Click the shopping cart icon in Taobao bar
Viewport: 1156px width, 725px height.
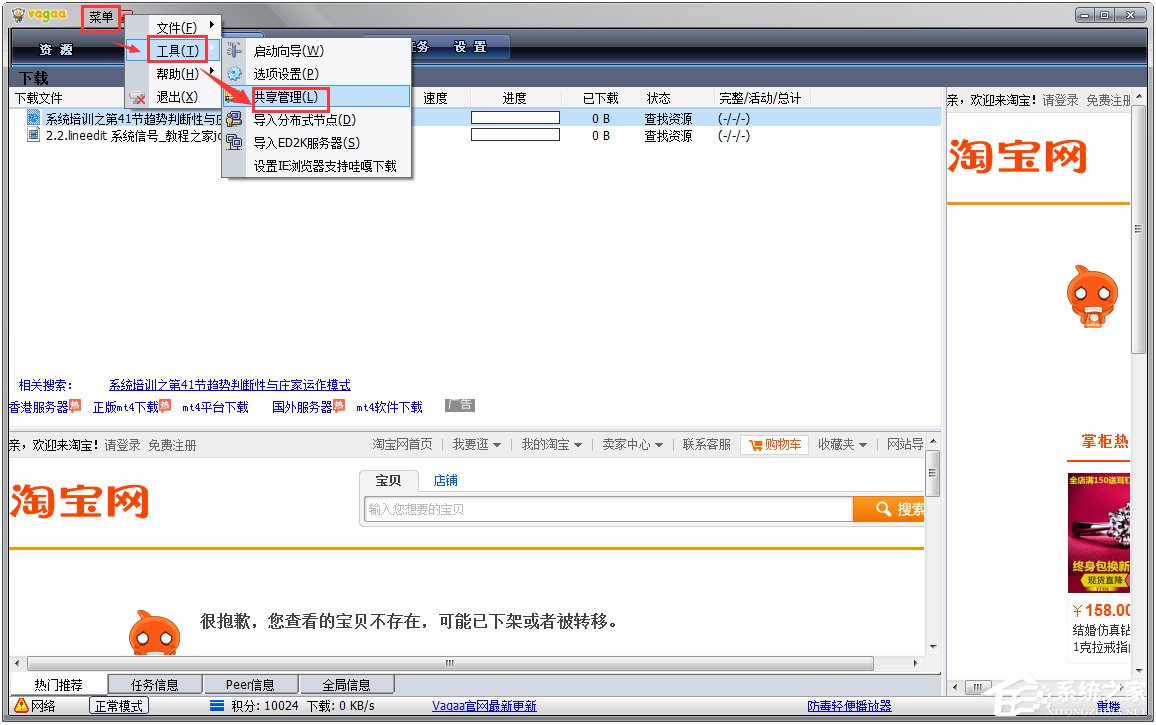[756, 445]
